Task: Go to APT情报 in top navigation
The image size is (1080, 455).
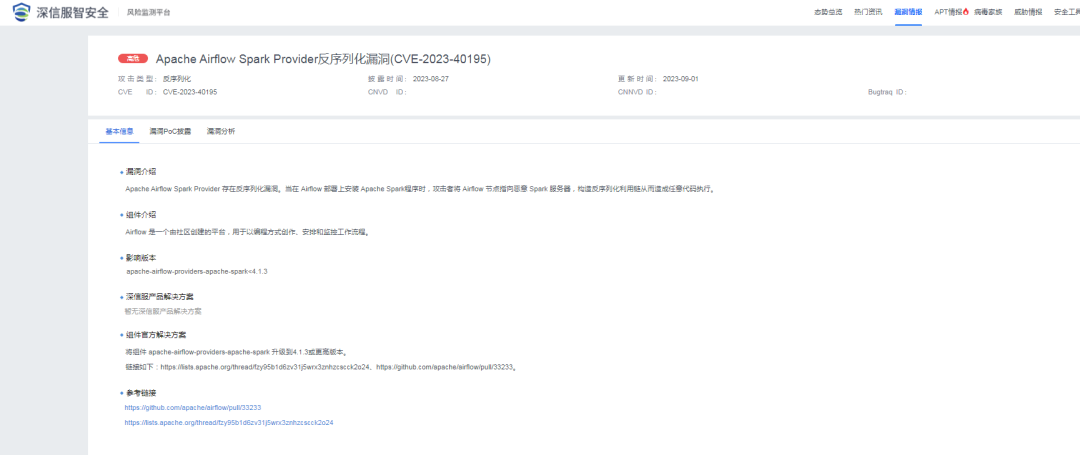Action: pos(948,12)
